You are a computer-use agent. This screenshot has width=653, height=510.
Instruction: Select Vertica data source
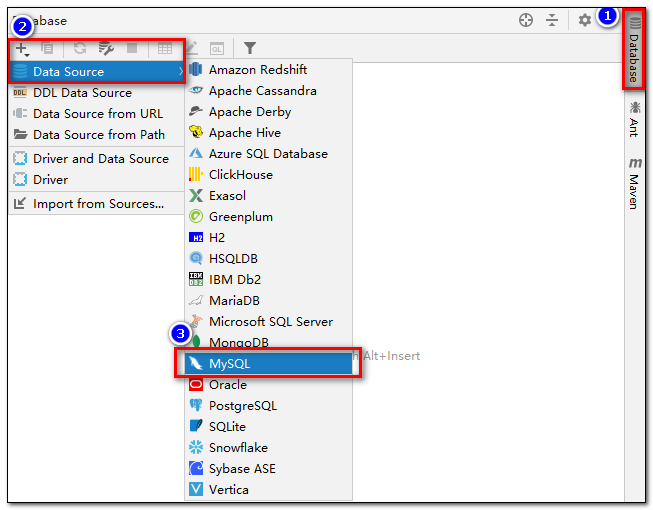(269, 490)
